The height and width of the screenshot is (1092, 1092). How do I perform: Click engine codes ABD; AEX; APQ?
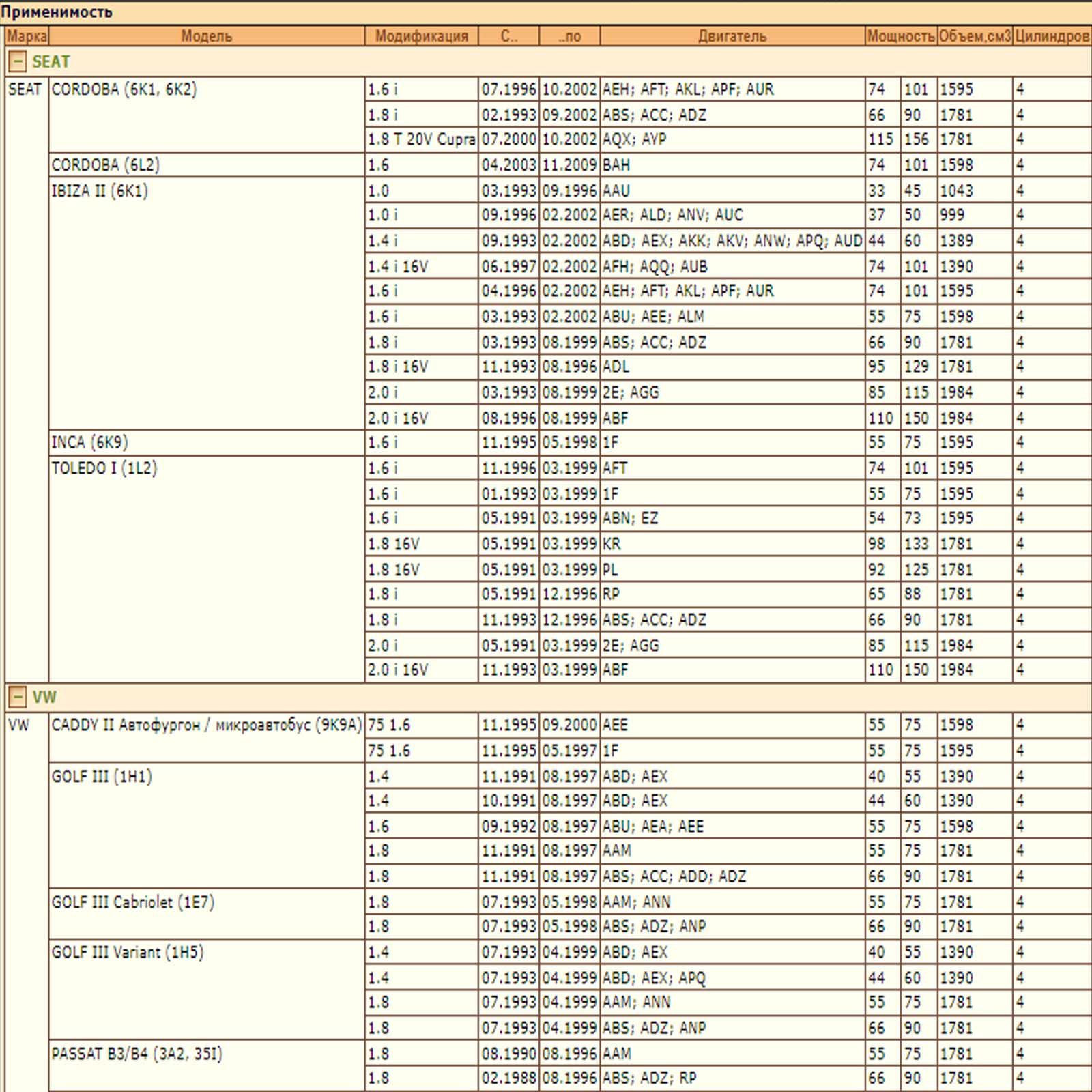pos(654,977)
